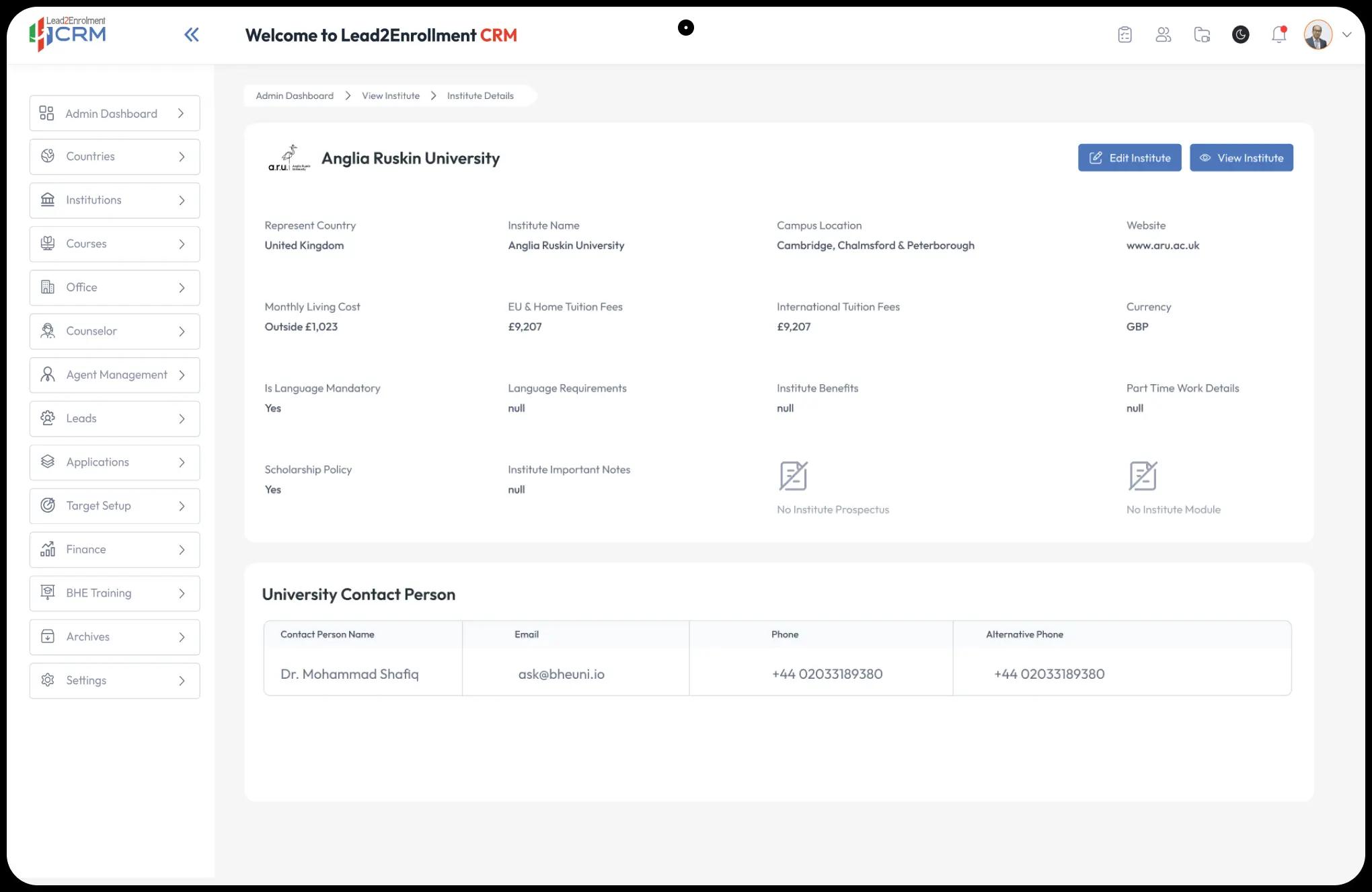1372x892 pixels.
Task: Open the BHE Training menu item
Action: (114, 593)
